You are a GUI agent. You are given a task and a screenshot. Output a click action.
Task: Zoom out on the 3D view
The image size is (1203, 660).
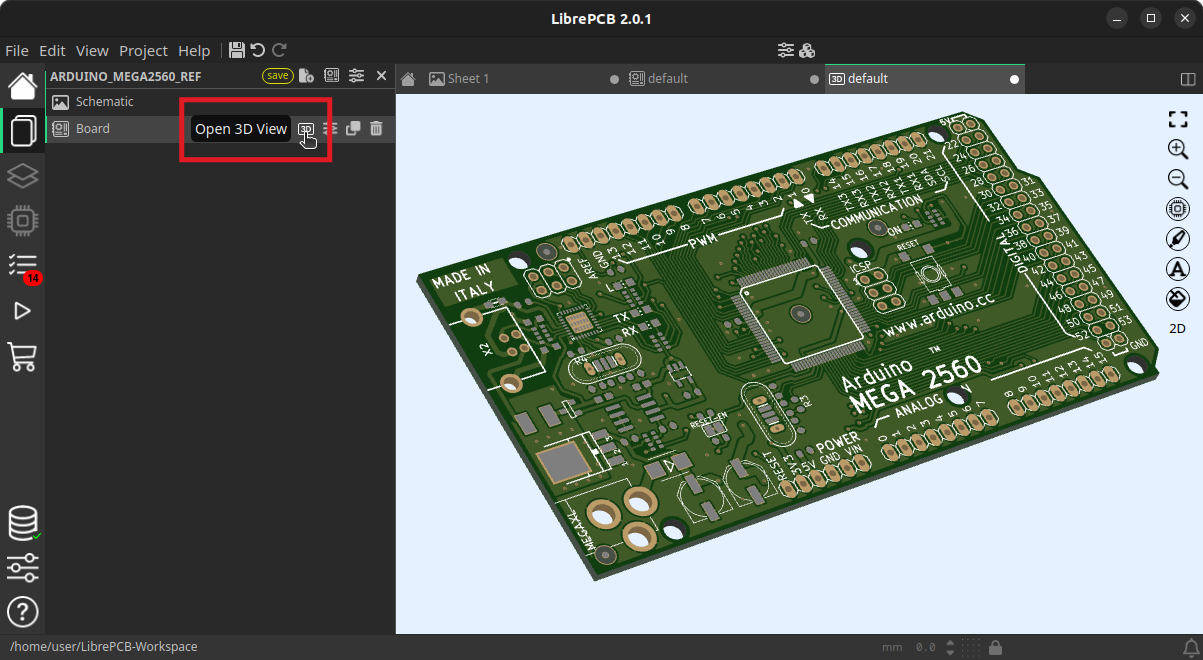coord(1178,179)
